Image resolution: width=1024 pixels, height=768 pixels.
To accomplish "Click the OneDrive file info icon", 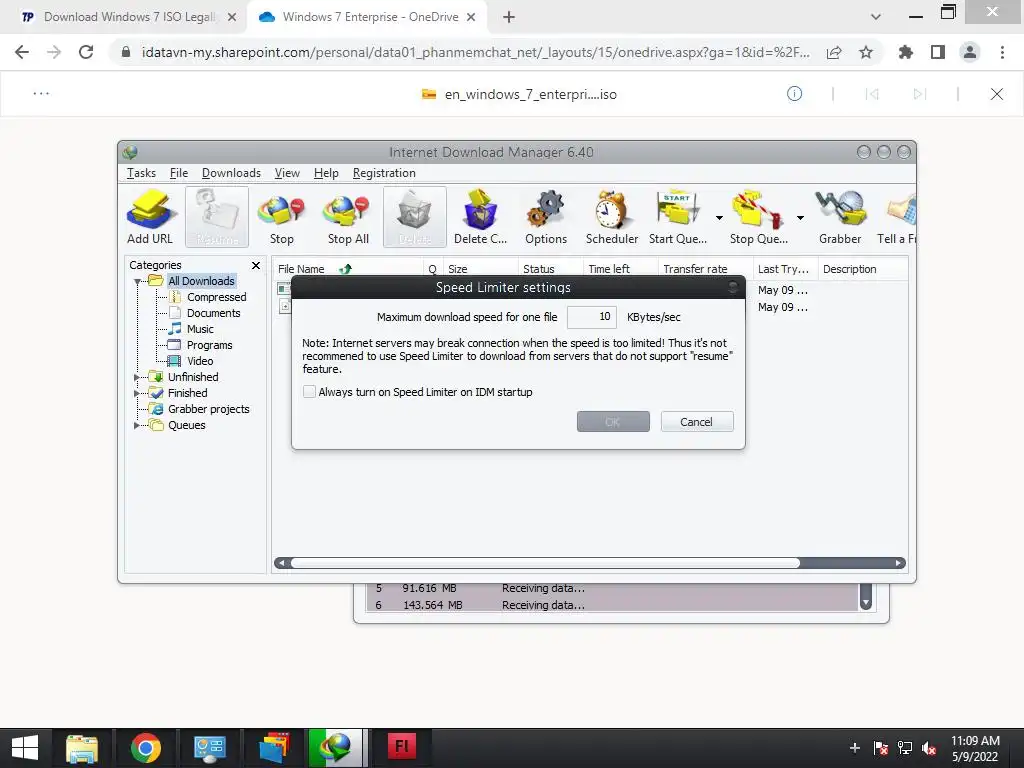I will (x=794, y=93).
